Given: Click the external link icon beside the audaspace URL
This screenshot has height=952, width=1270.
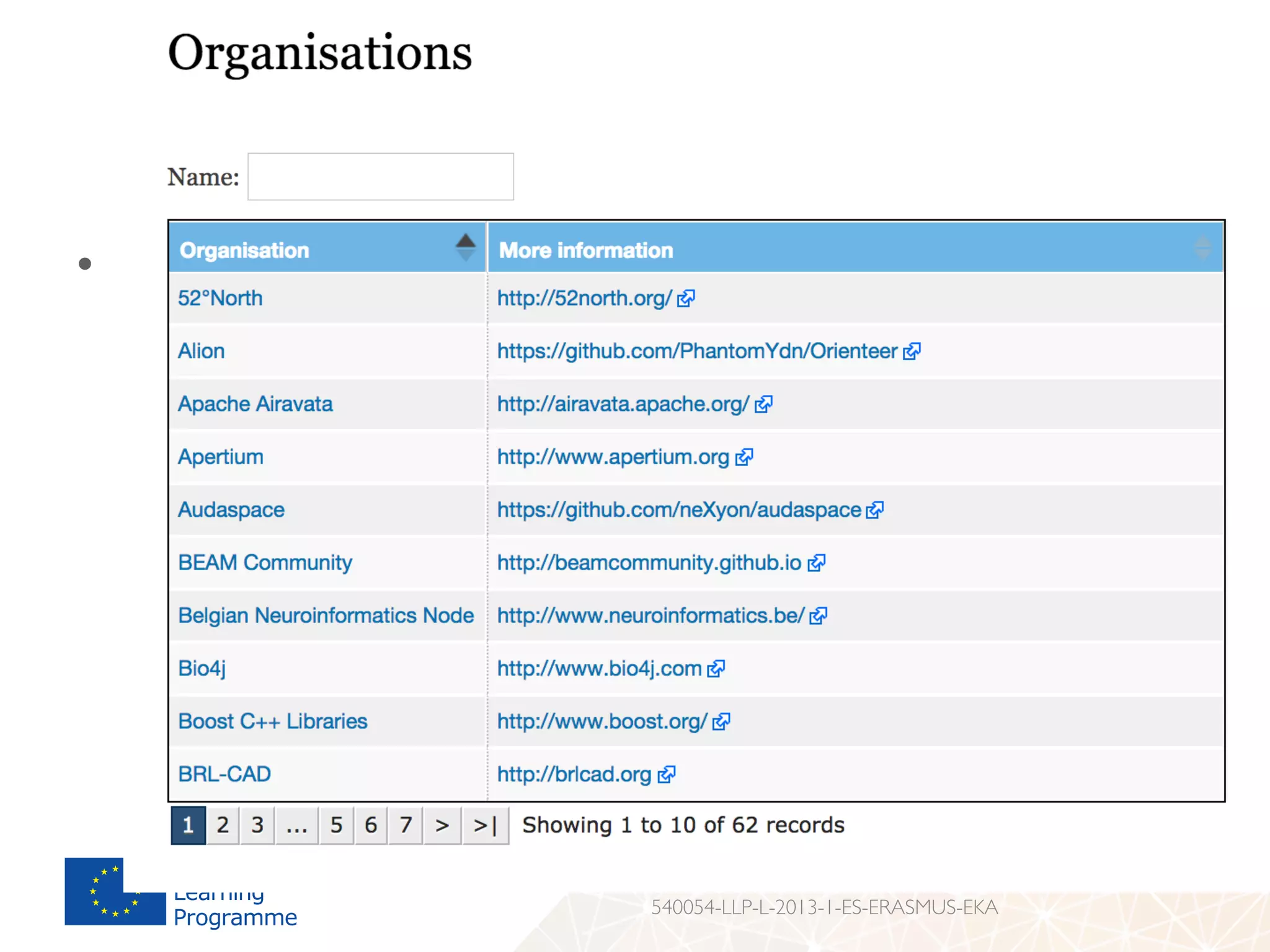Looking at the screenshot, I should [x=875, y=510].
